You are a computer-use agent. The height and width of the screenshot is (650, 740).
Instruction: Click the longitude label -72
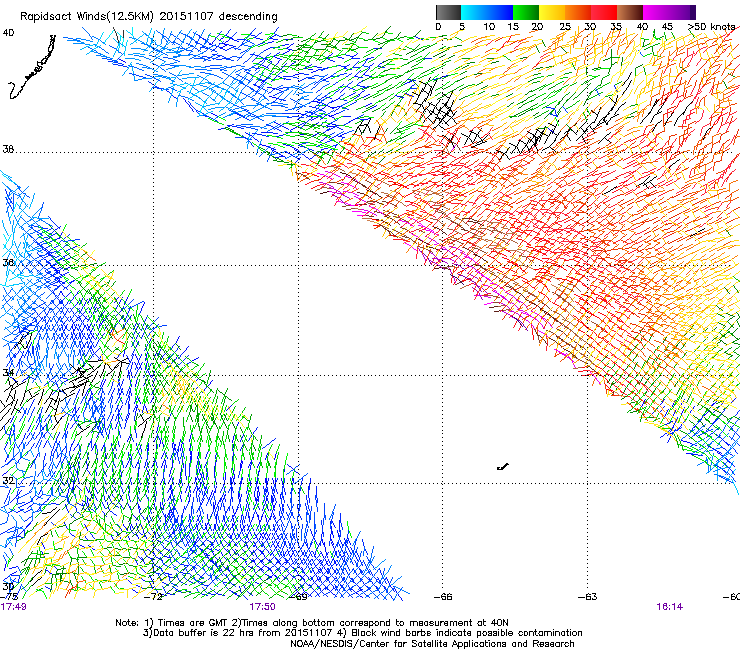[153, 597]
